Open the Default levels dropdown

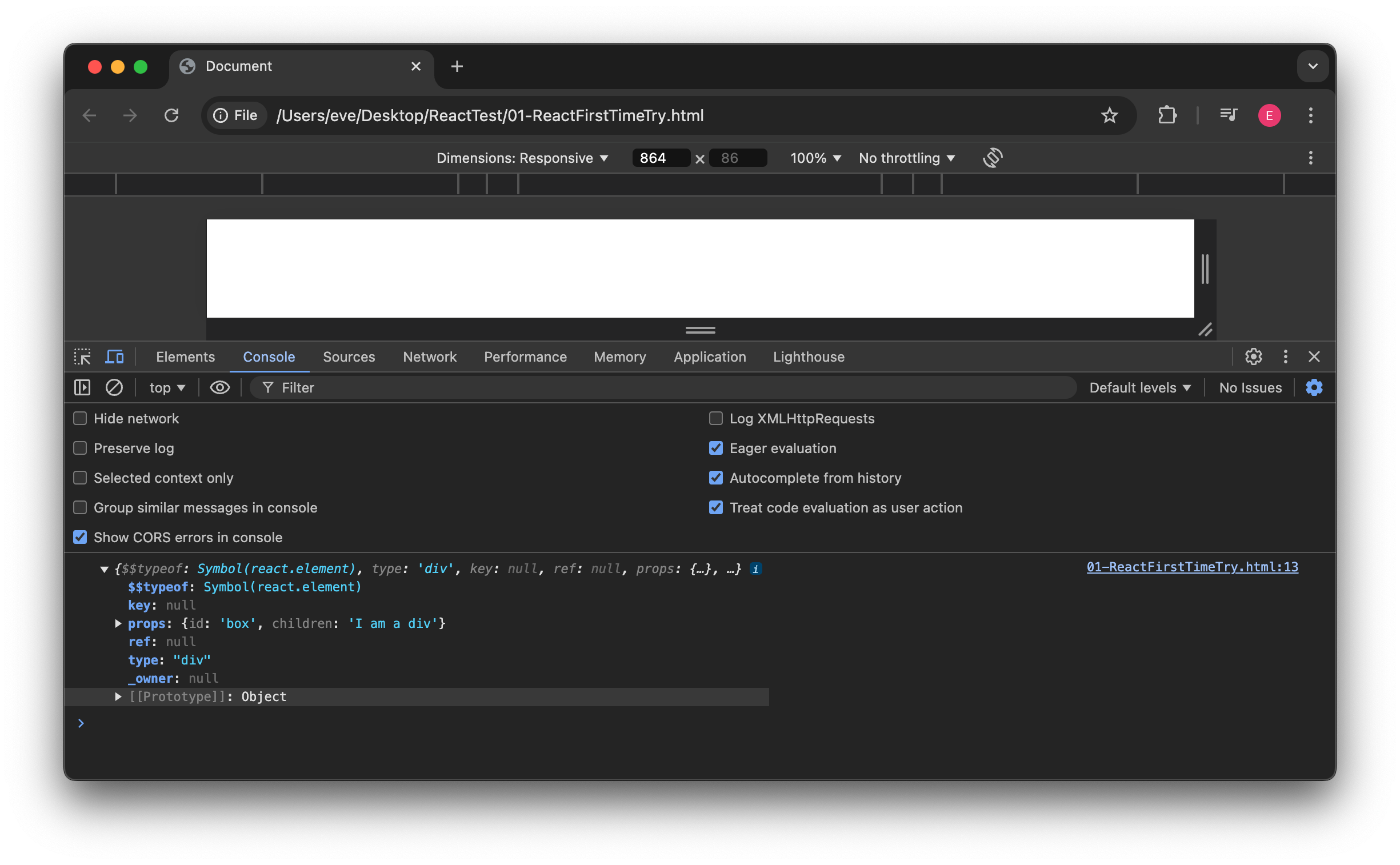point(1139,387)
